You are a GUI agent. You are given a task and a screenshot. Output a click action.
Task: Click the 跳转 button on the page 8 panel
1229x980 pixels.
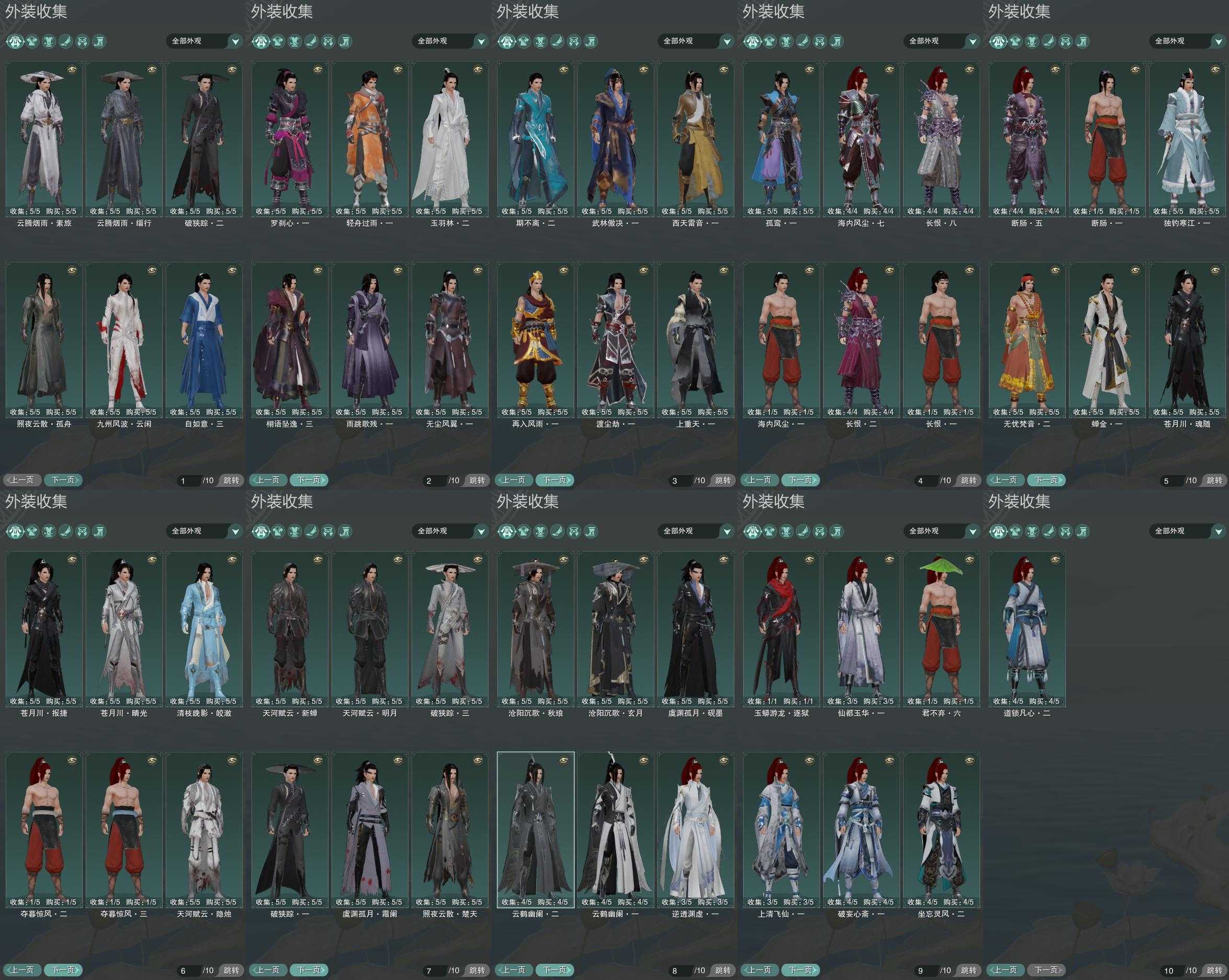point(723,970)
